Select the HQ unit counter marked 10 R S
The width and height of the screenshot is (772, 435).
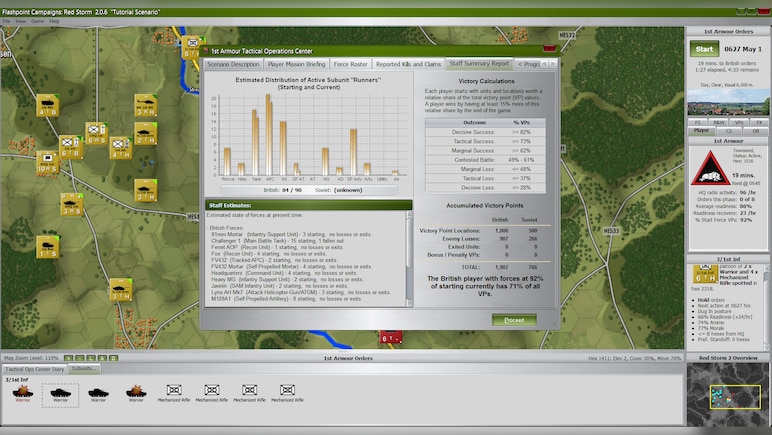pos(47,162)
